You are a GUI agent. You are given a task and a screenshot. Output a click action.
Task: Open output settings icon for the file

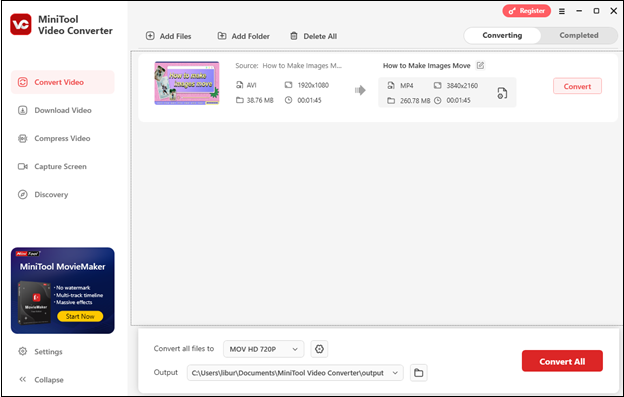click(x=502, y=93)
